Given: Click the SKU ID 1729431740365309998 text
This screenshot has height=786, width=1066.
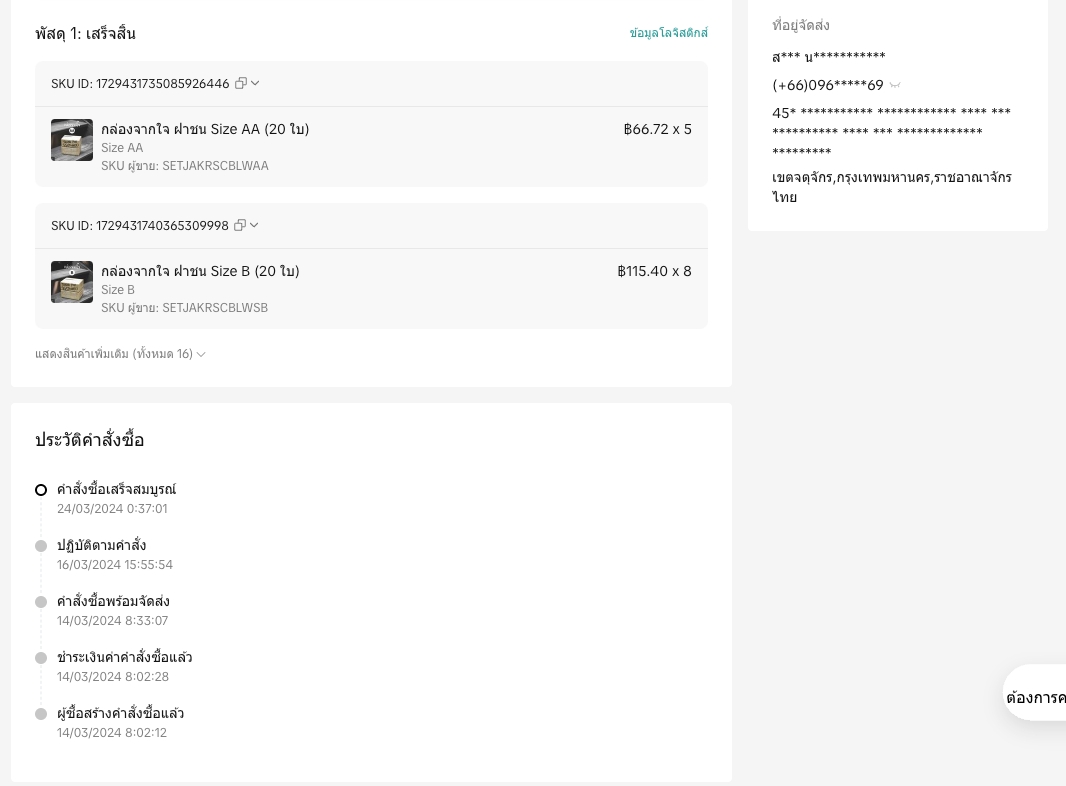Looking at the screenshot, I should click(140, 226).
